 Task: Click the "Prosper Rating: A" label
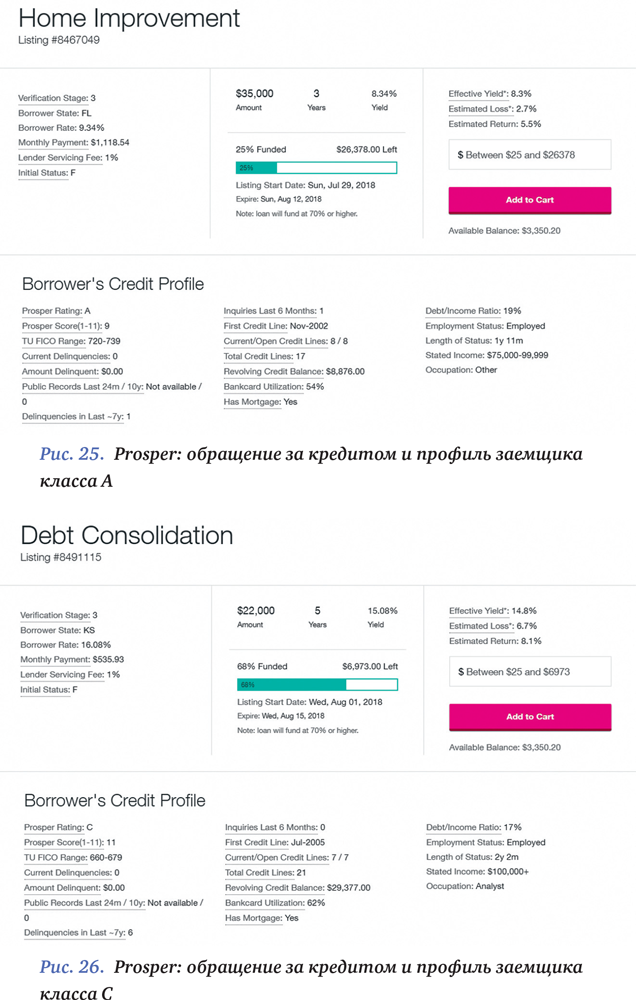pos(56,311)
